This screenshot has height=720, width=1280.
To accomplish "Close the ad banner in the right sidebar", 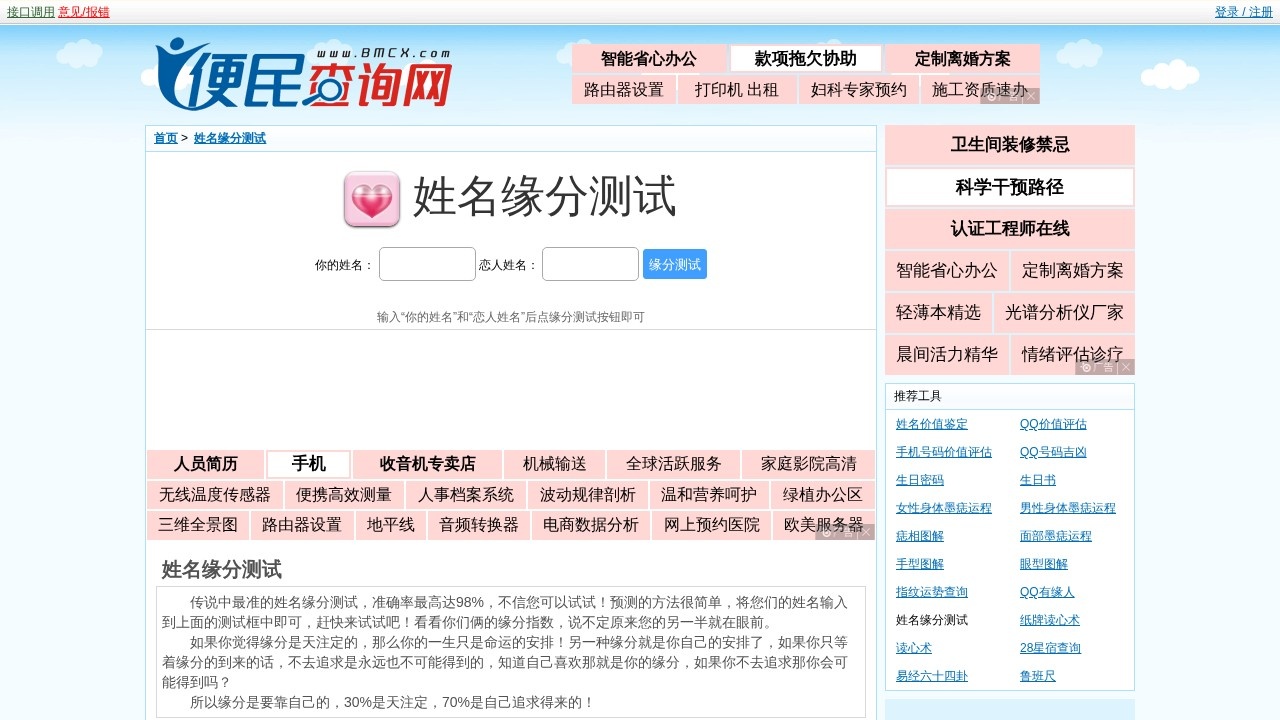I will [1125, 366].
